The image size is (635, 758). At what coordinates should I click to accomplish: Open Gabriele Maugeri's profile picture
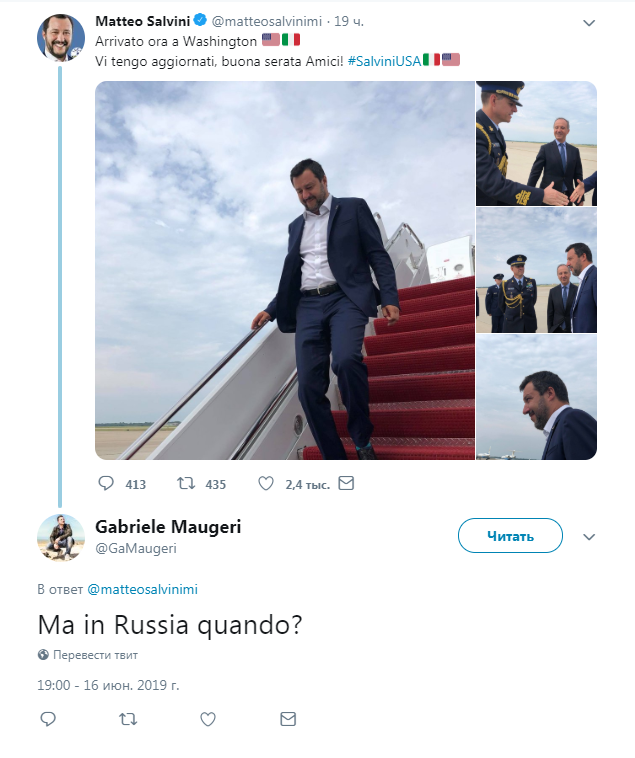click(60, 538)
